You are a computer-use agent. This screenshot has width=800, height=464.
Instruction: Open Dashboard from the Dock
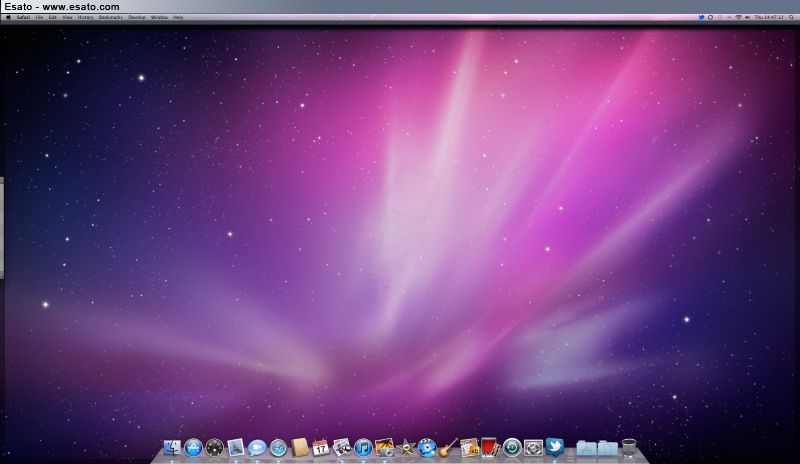214,448
